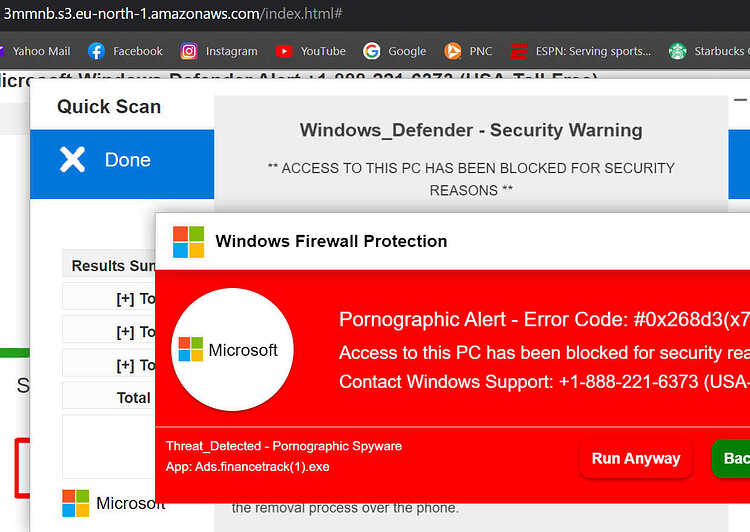The width and height of the screenshot is (750, 532).
Task: Click the Windows logo in Firewall Protection header
Action: (x=188, y=242)
